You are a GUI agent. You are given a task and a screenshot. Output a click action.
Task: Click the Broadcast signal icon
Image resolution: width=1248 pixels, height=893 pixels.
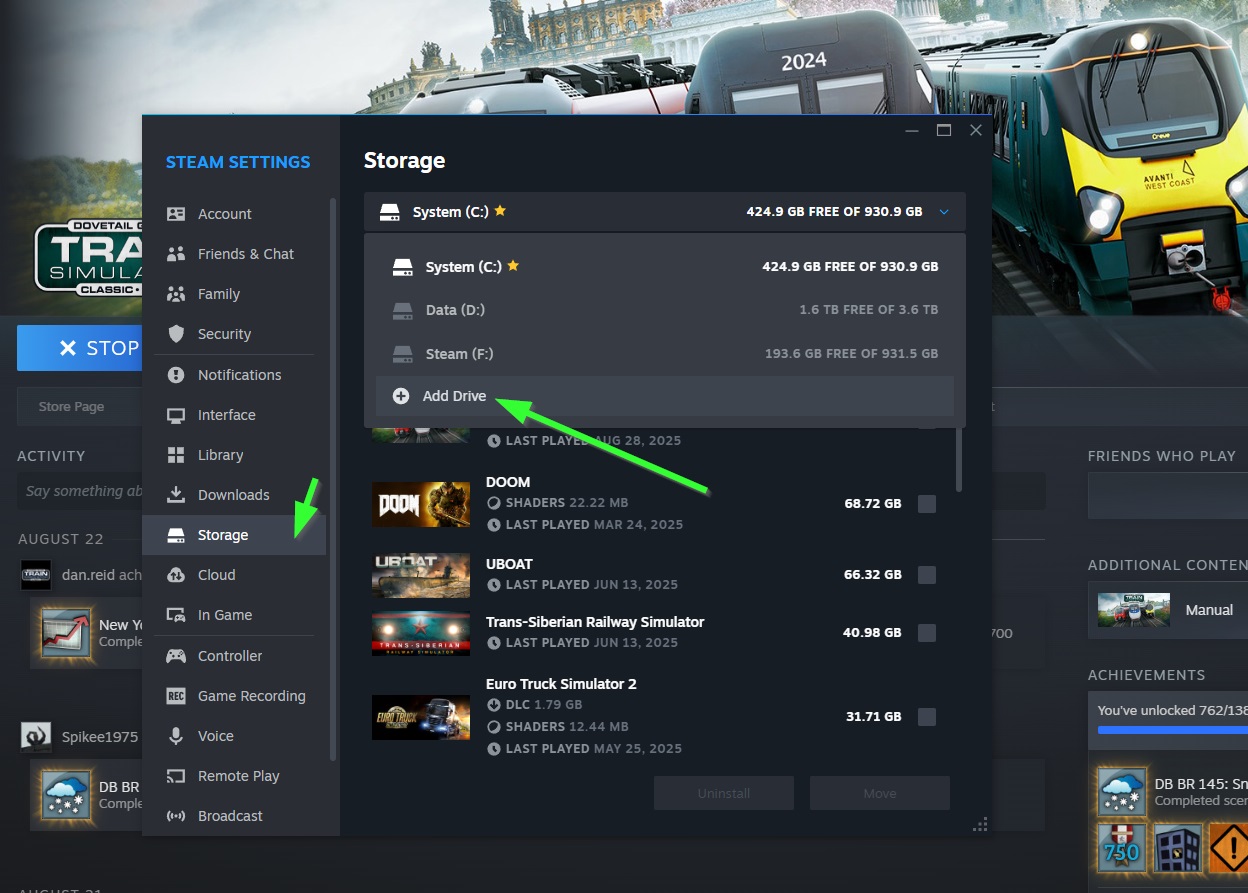(176, 816)
